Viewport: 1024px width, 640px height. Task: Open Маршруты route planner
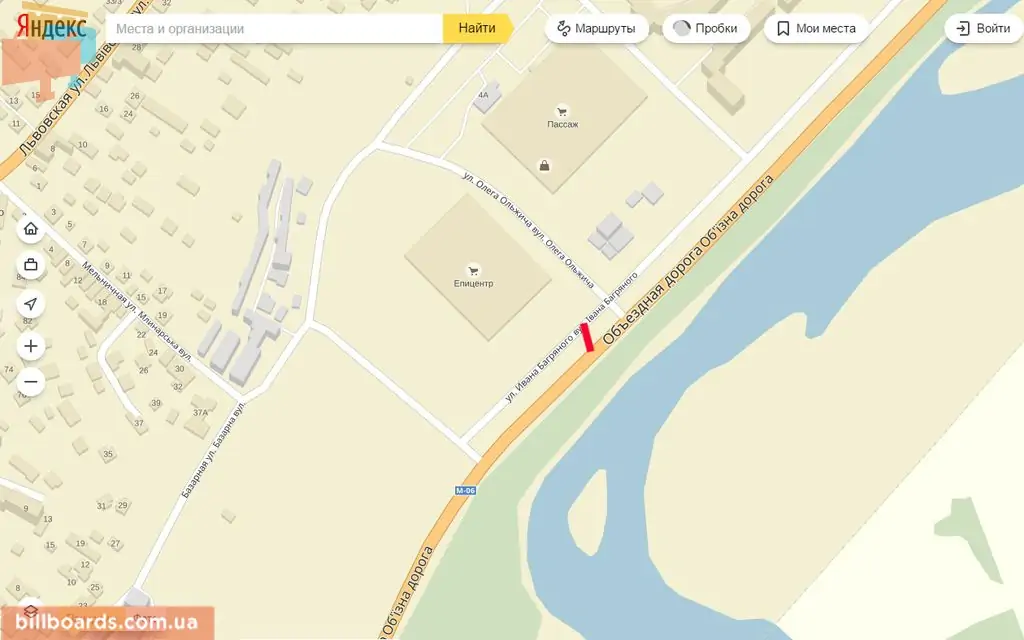pos(597,28)
